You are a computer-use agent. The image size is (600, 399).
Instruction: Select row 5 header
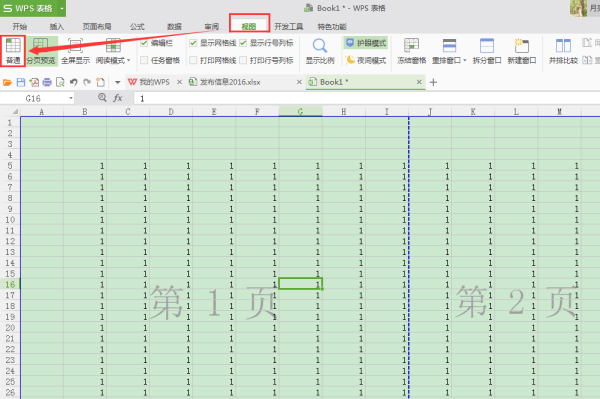point(10,166)
